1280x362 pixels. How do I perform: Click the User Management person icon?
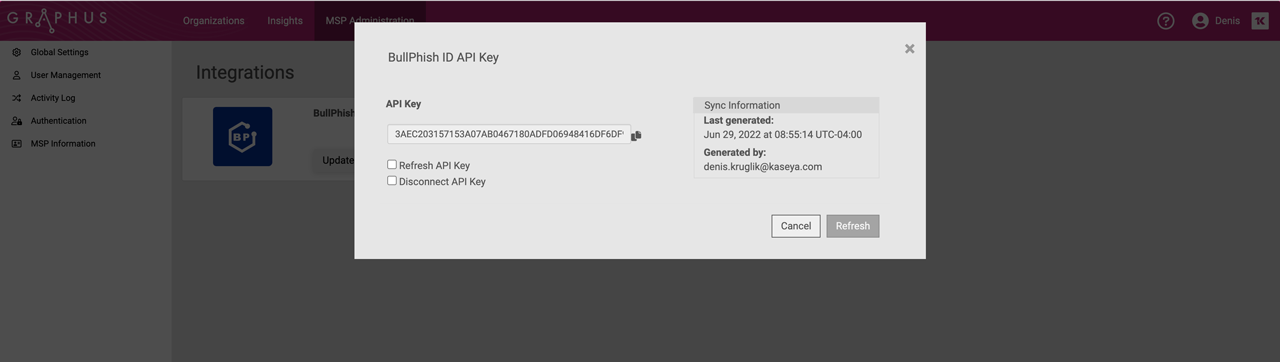[17, 75]
